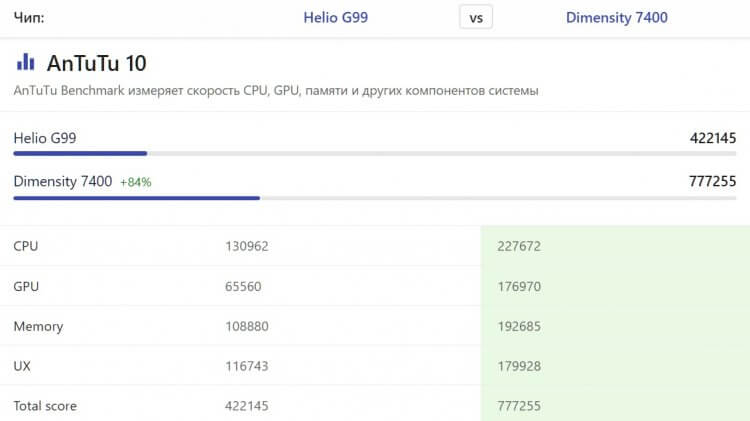Click Memory value 108880
The width and height of the screenshot is (750, 421).
click(x=247, y=326)
